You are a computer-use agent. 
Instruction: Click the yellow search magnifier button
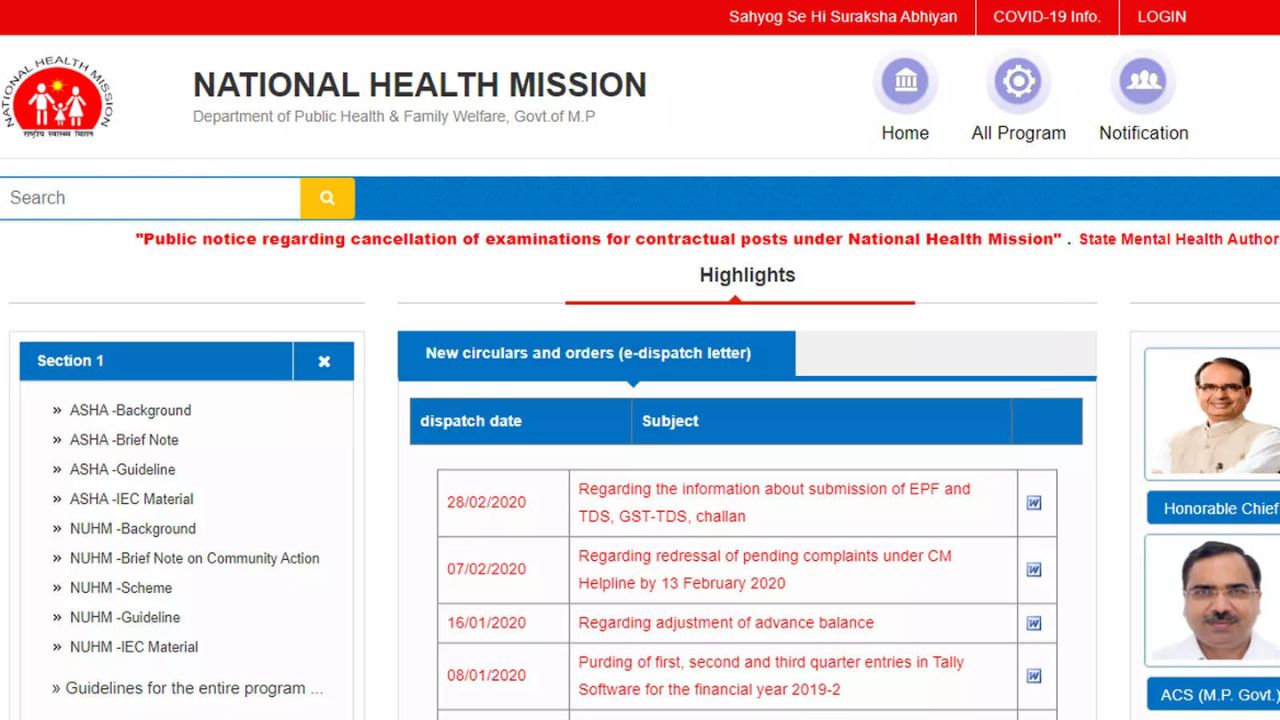tap(327, 198)
